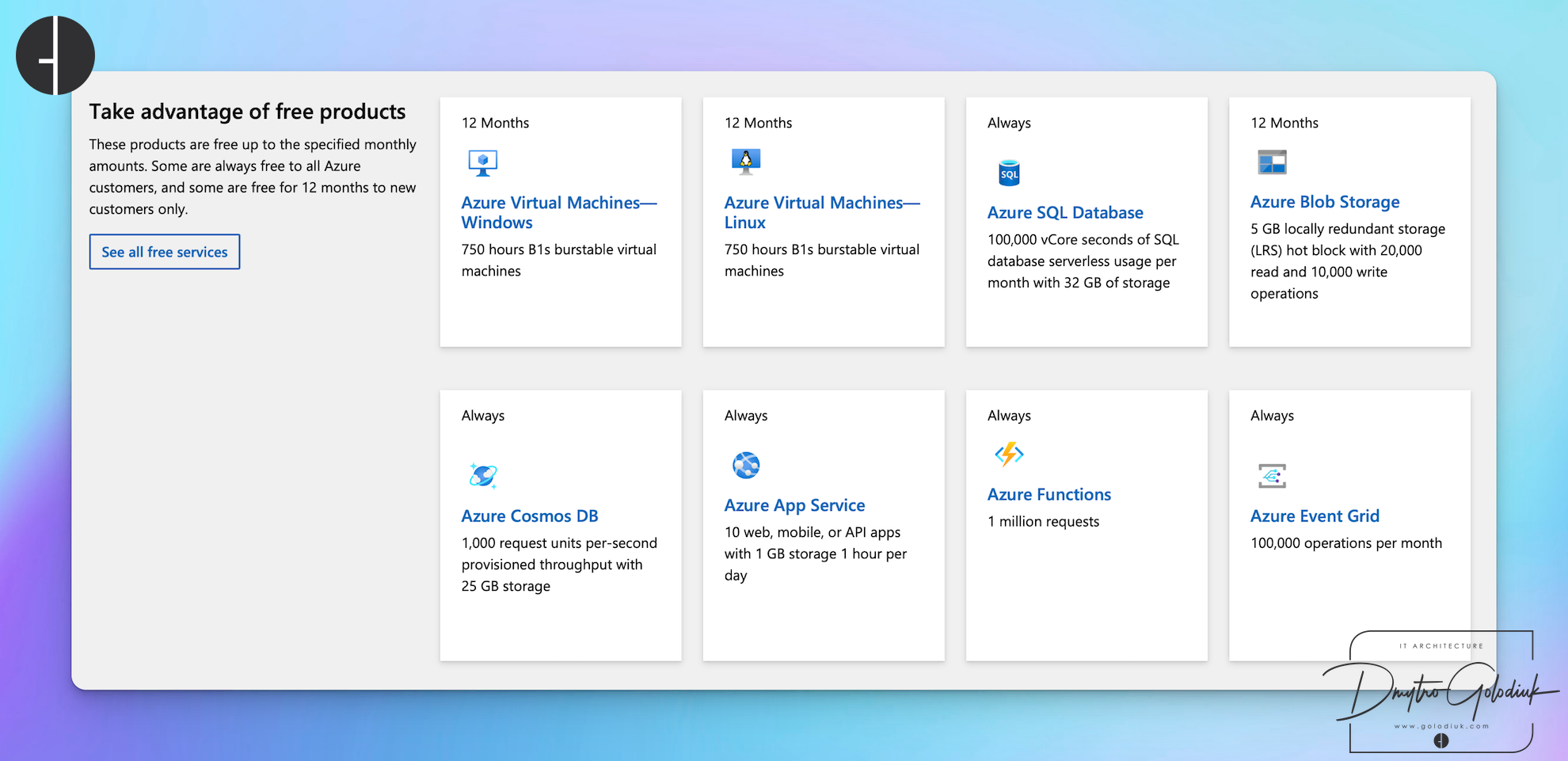
Task: Click 'Always' label on Azure Functions card
Action: tap(1009, 416)
